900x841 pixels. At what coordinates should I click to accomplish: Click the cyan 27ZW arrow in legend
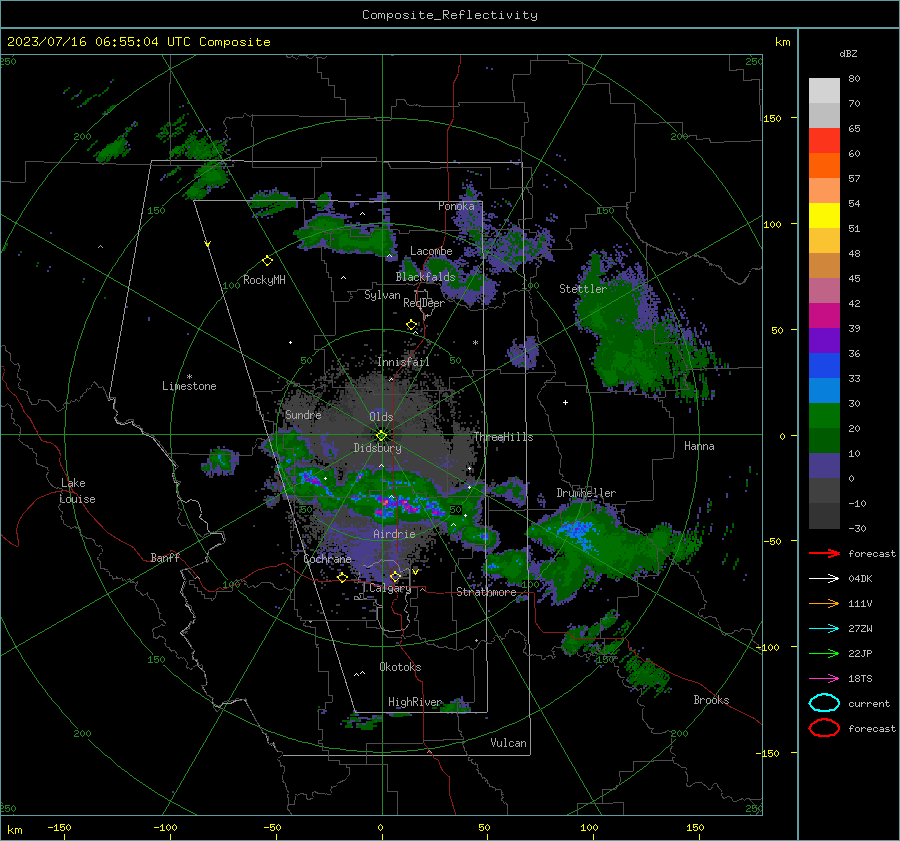824,629
